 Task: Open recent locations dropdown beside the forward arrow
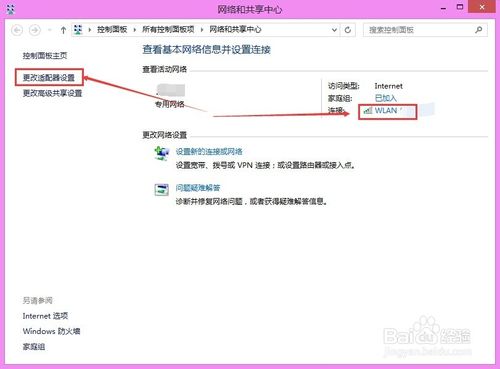pos(50,30)
